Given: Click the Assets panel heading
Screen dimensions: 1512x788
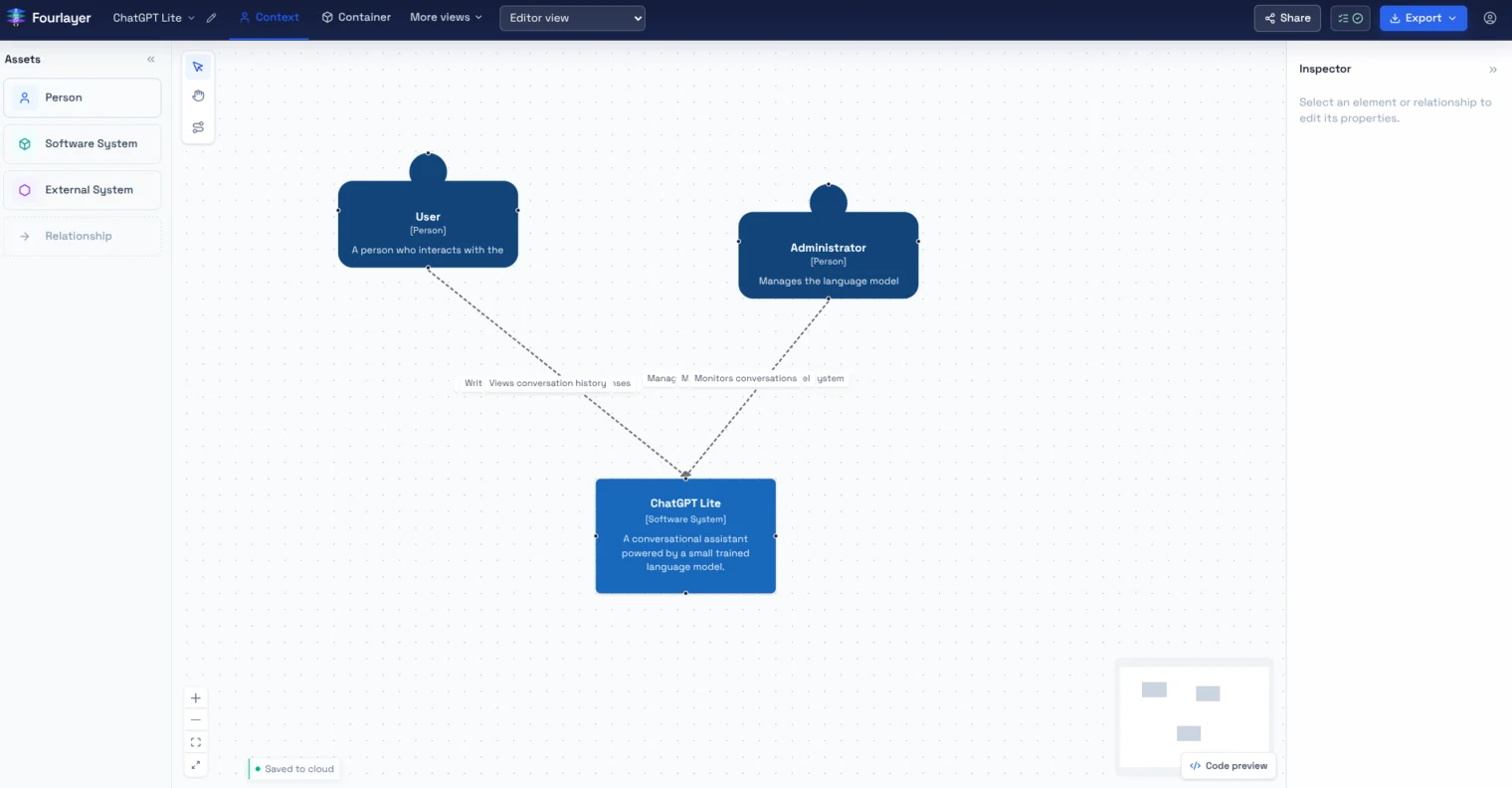Looking at the screenshot, I should pos(23,60).
